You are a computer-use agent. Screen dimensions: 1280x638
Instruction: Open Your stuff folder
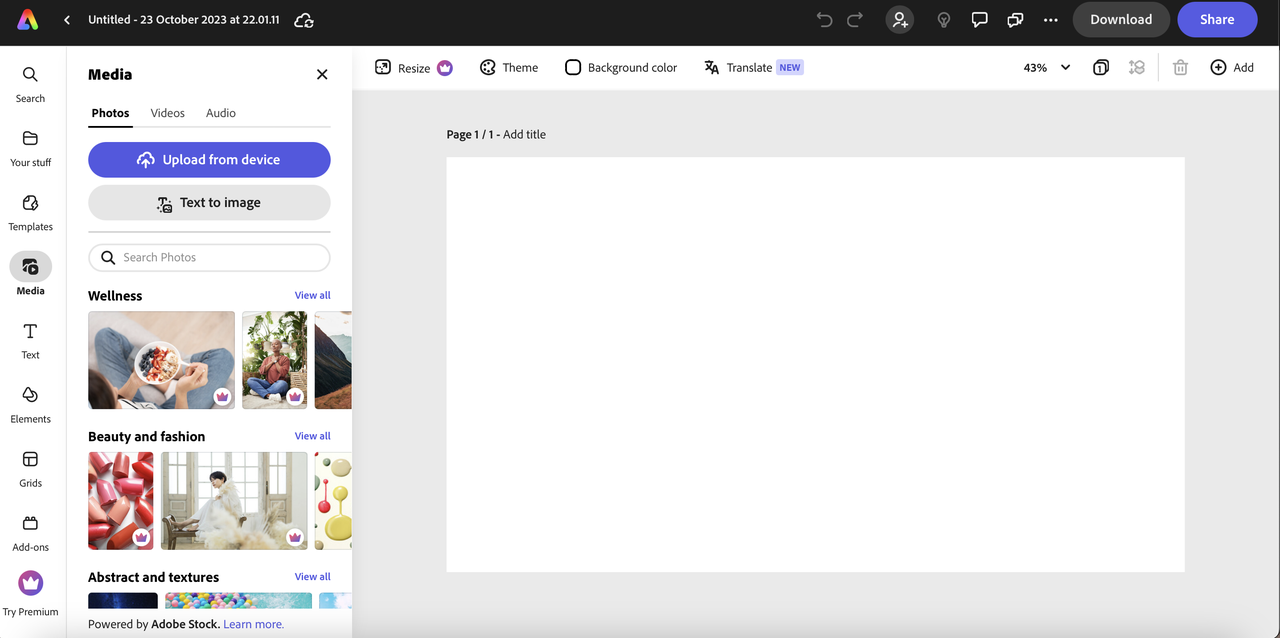[x=30, y=148]
